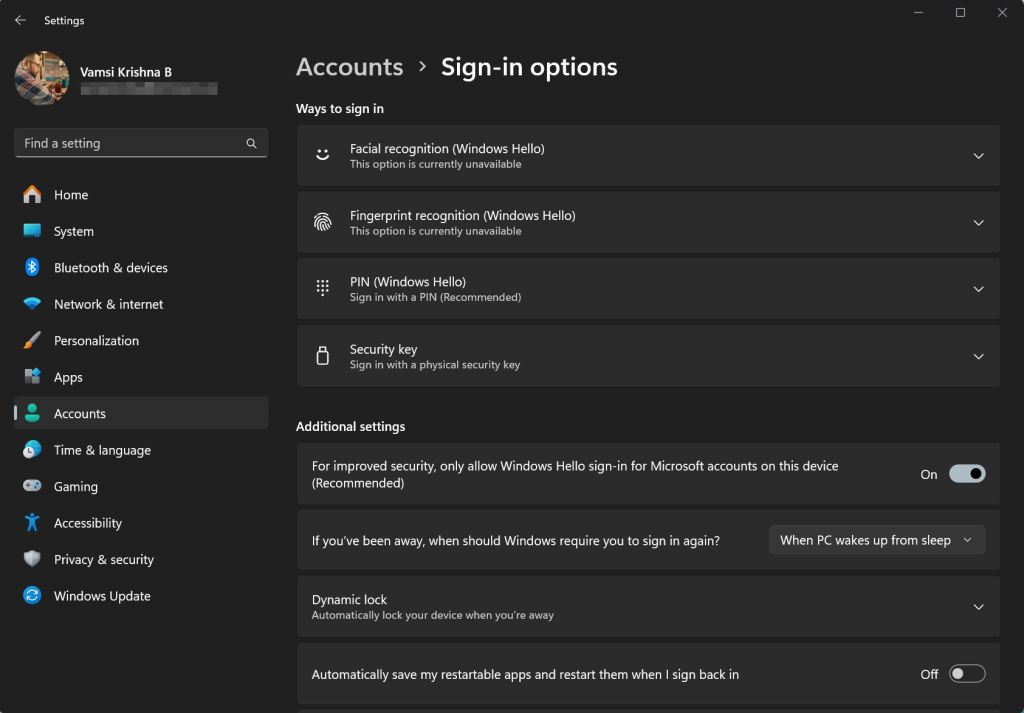Click the Privacy & security shield icon
Image resolution: width=1024 pixels, height=713 pixels.
[x=32, y=559]
